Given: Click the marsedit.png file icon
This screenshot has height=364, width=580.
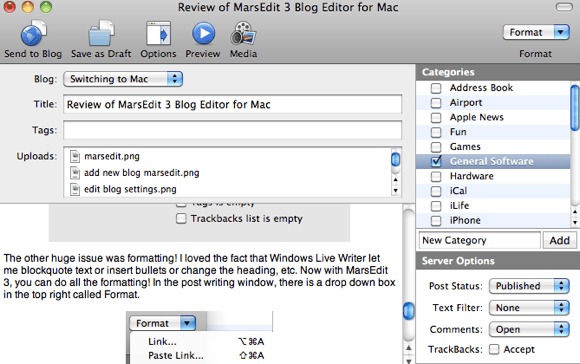Looking at the screenshot, I should pyautogui.click(x=75, y=156).
